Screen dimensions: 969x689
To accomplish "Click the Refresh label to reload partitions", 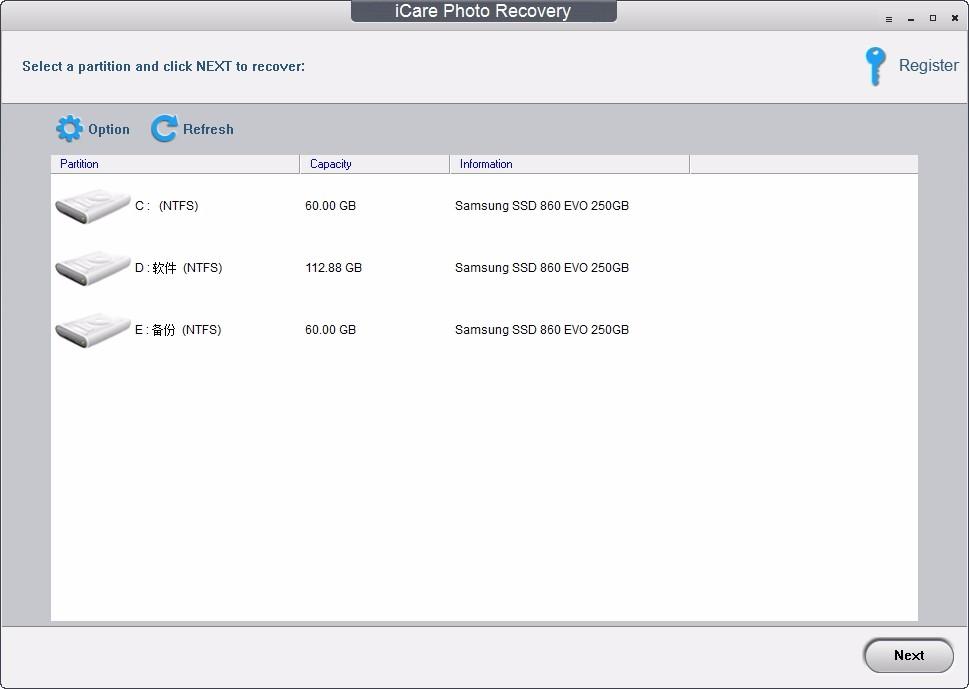I will tap(208, 129).
